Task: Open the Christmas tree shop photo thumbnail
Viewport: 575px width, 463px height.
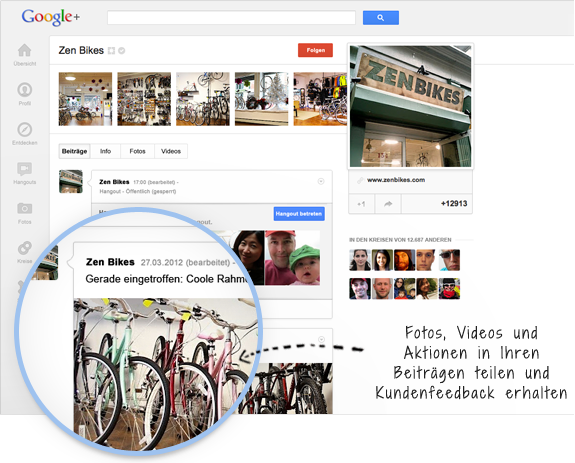Action: tap(261, 99)
